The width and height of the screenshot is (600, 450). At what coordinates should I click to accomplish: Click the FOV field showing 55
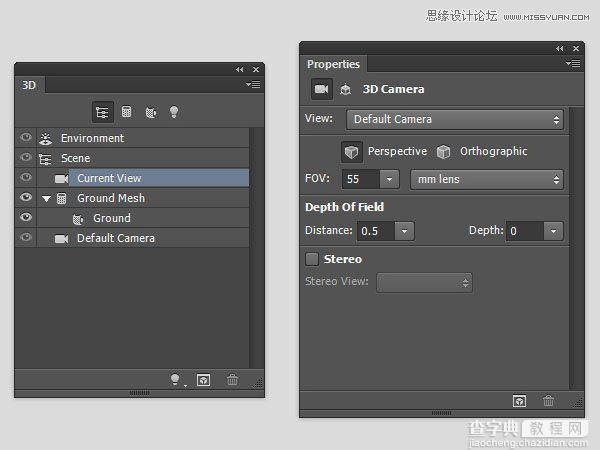coord(361,179)
